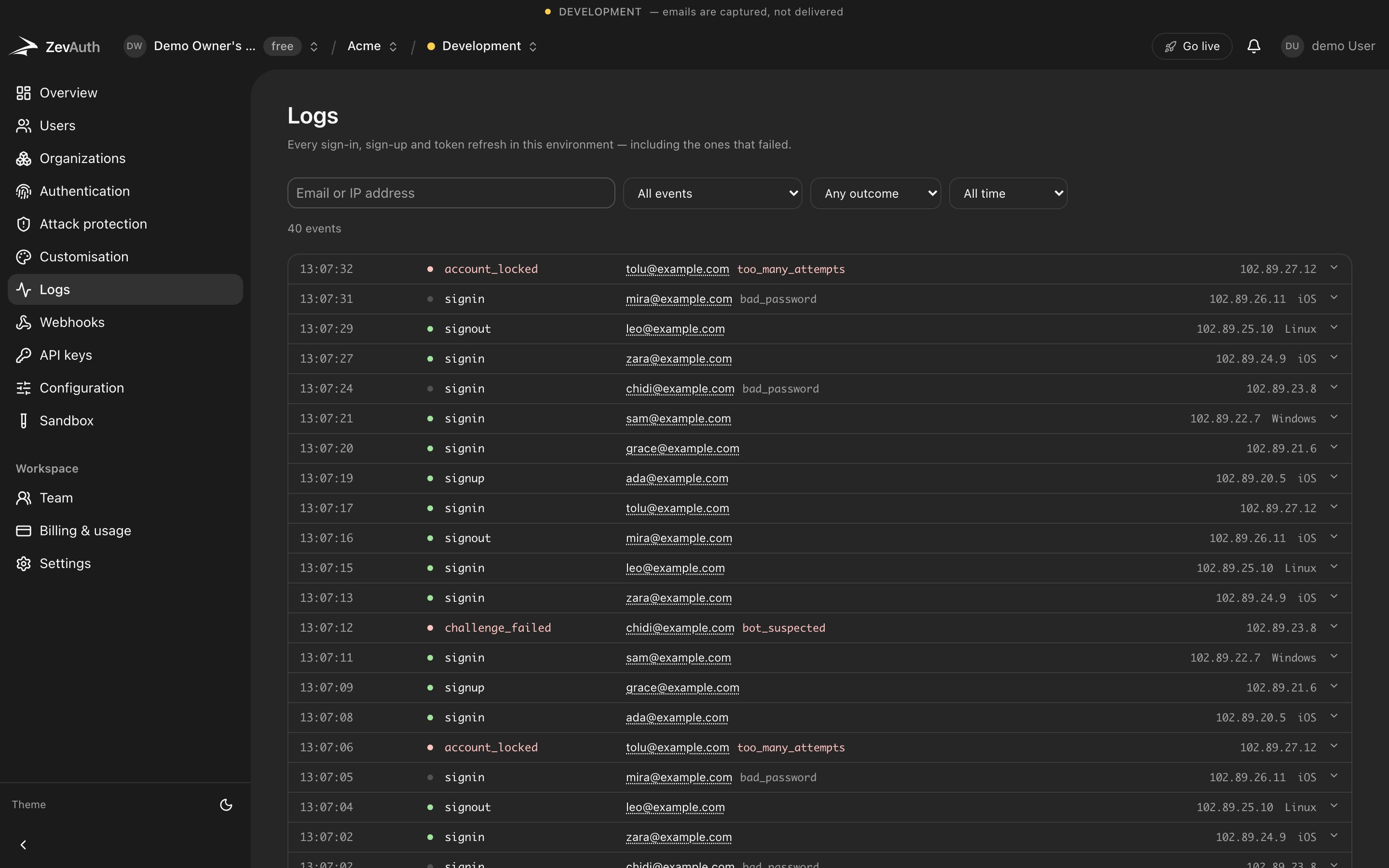The width and height of the screenshot is (1389, 868).
Task: Click bot_suspected reason text
Action: (783, 628)
